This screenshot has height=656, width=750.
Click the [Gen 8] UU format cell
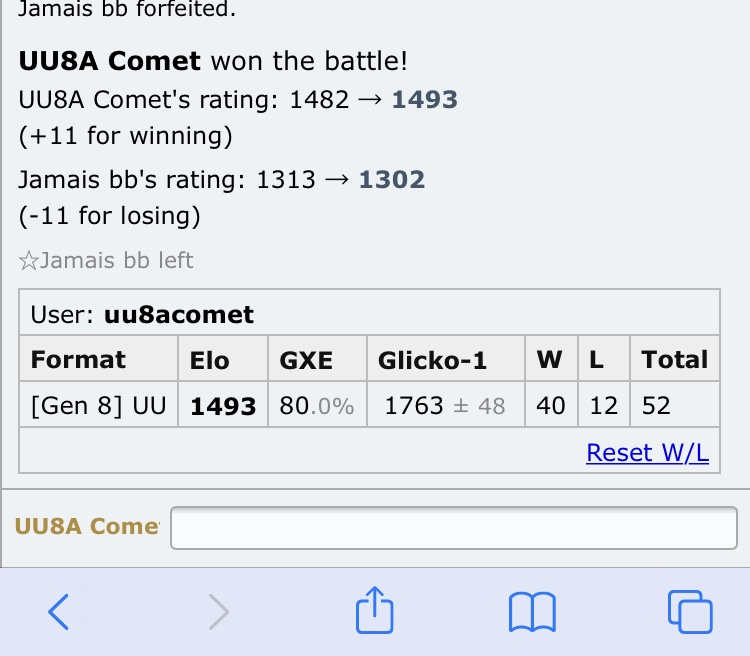[97, 405]
